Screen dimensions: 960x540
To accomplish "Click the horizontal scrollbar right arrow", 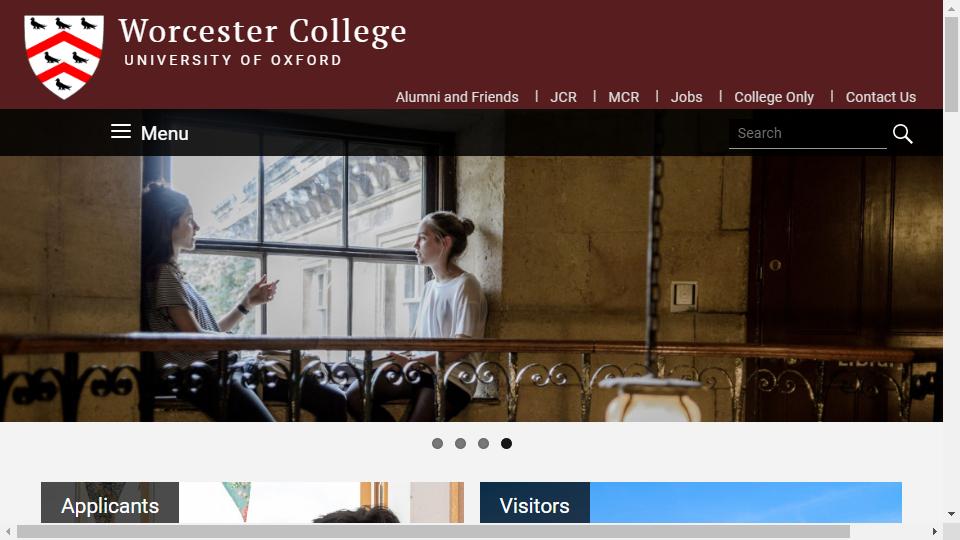I will click(935, 531).
